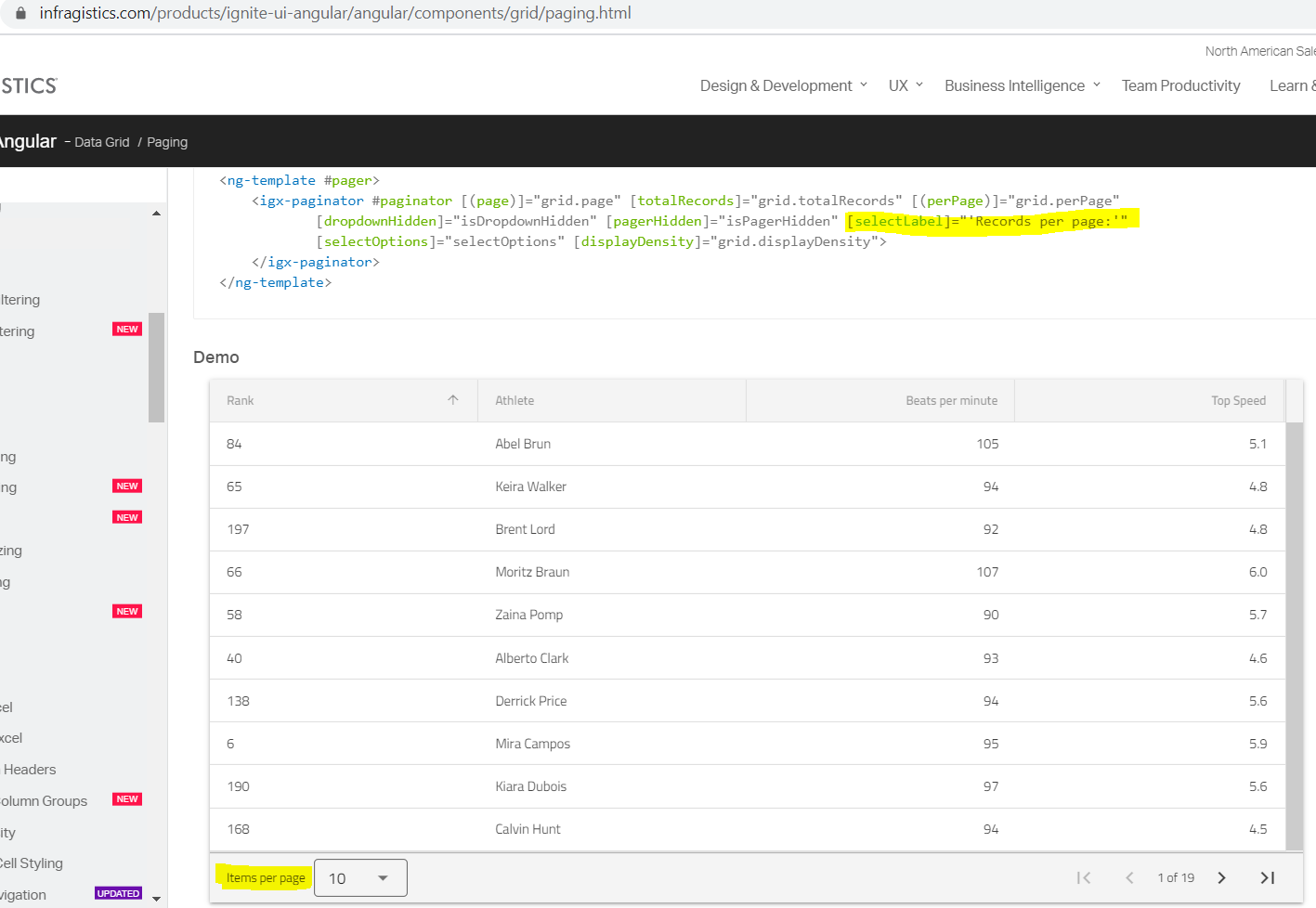Jump to the last page icon in paginator
The height and width of the screenshot is (908, 1316).
1267,877
